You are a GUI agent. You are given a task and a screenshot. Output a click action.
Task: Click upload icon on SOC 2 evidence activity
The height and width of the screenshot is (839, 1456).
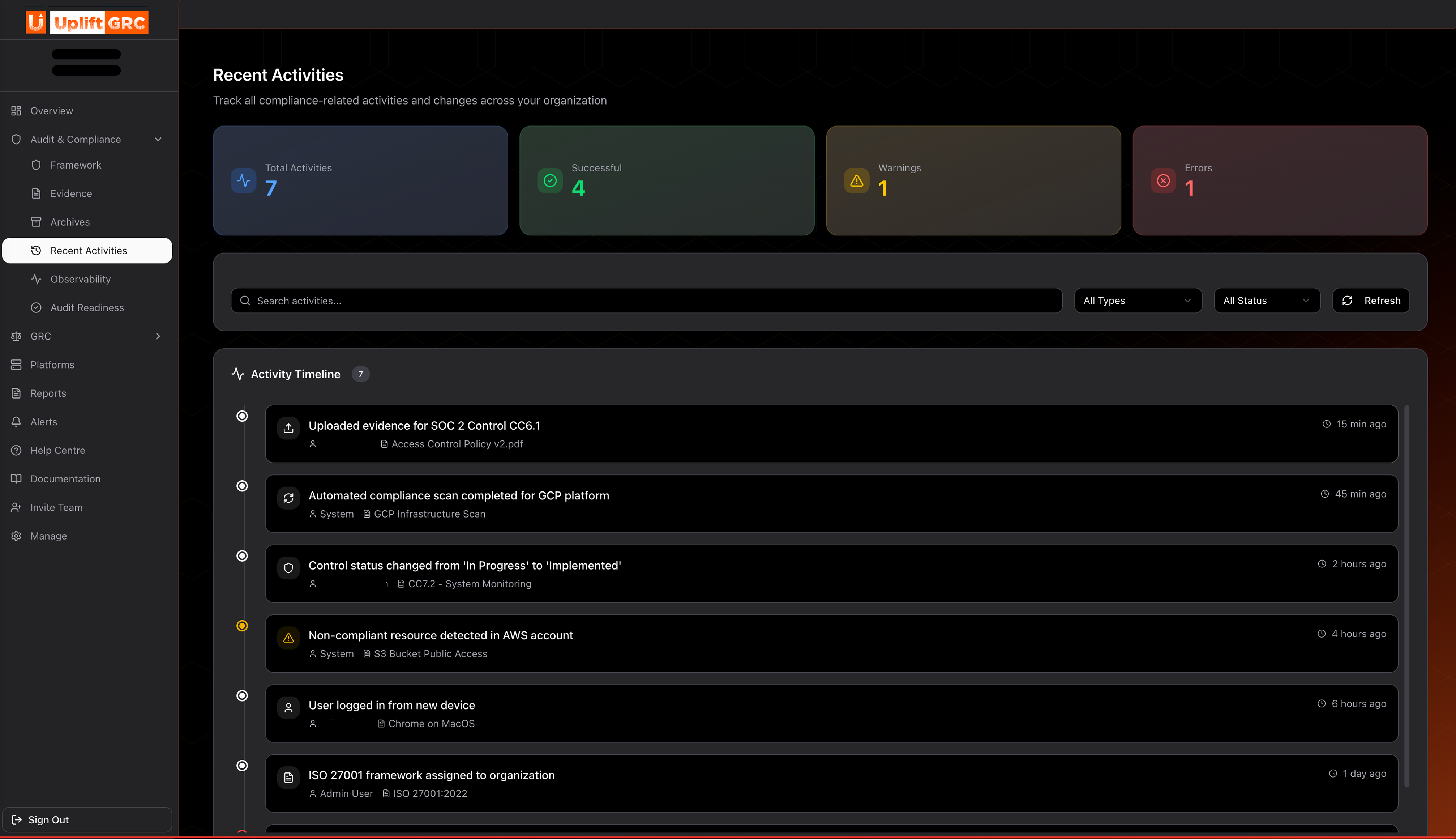pos(288,427)
